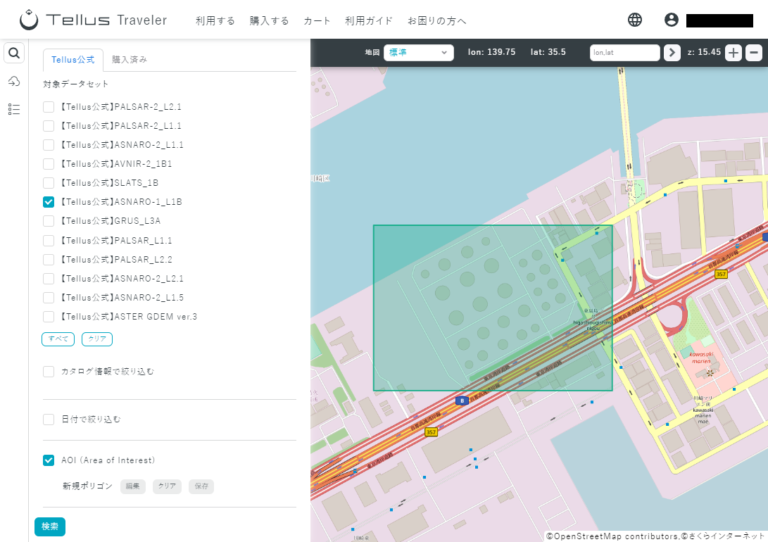Switch to the 購入済み tab
Image resolution: width=768 pixels, height=542 pixels.
(x=129, y=60)
